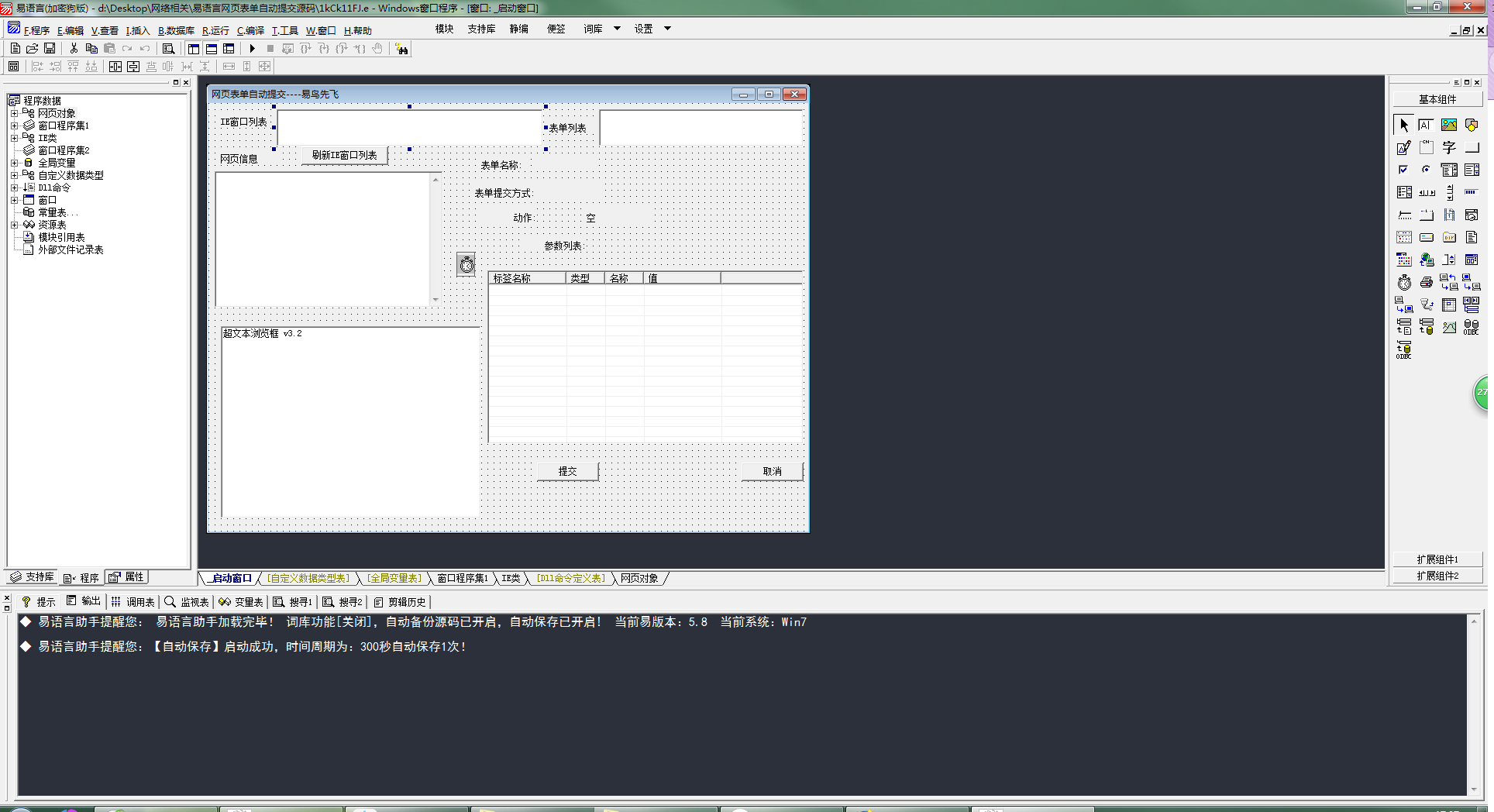Expand the 网页对象 tree node
This screenshot has width=1494, height=812.
[14, 113]
